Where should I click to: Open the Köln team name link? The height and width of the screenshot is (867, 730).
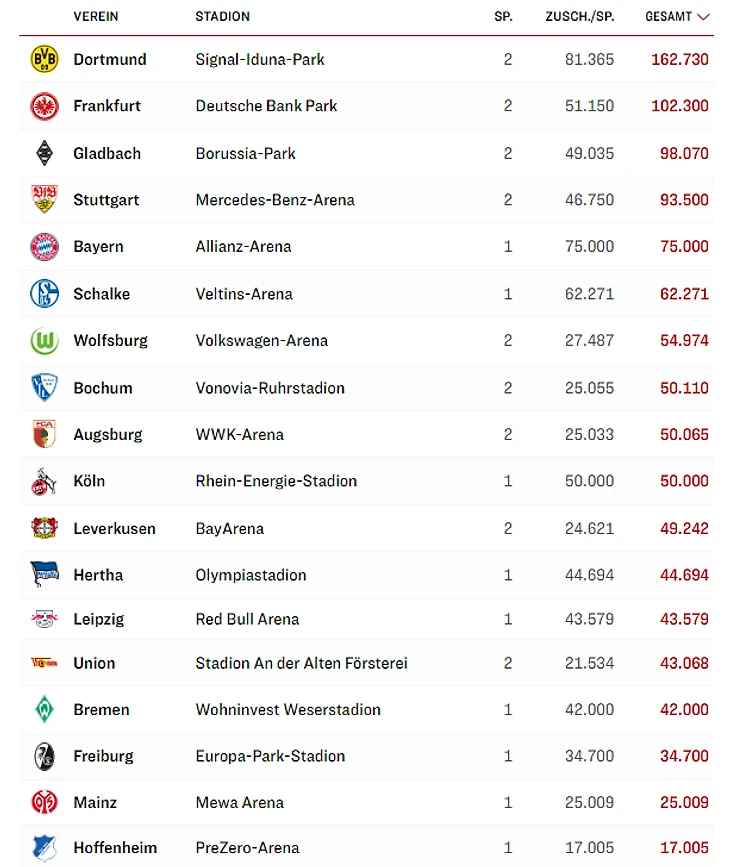89,481
